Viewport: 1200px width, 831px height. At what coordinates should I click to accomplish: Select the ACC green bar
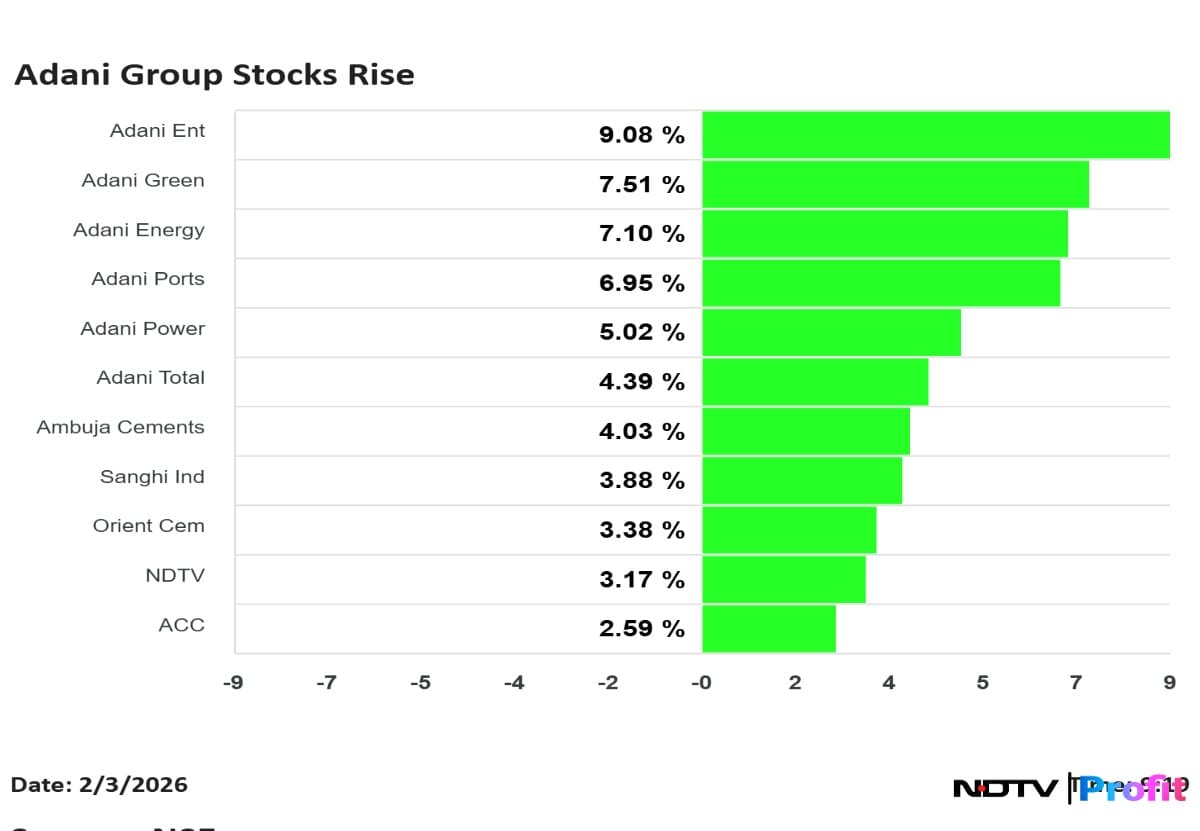(x=768, y=629)
